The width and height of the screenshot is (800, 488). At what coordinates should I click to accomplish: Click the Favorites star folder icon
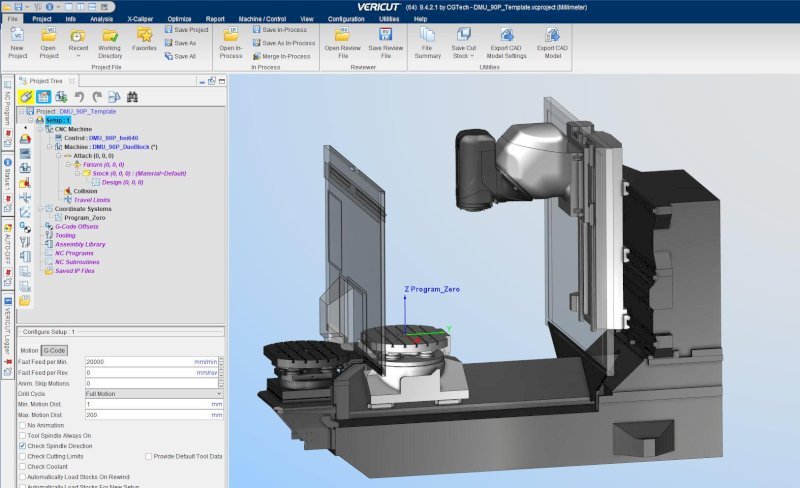tap(144, 35)
